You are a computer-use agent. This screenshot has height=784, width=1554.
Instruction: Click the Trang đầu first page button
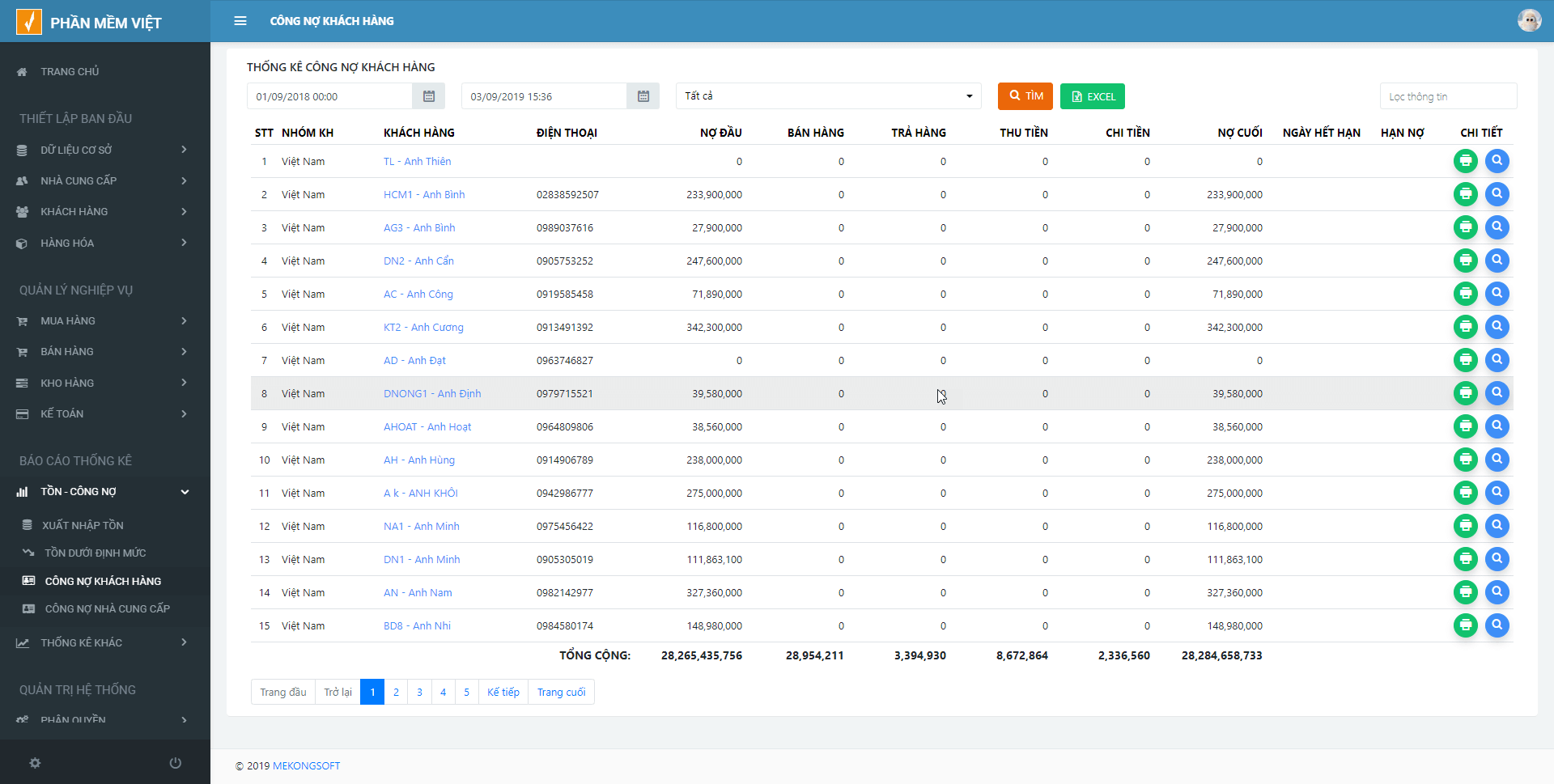pyautogui.click(x=283, y=692)
